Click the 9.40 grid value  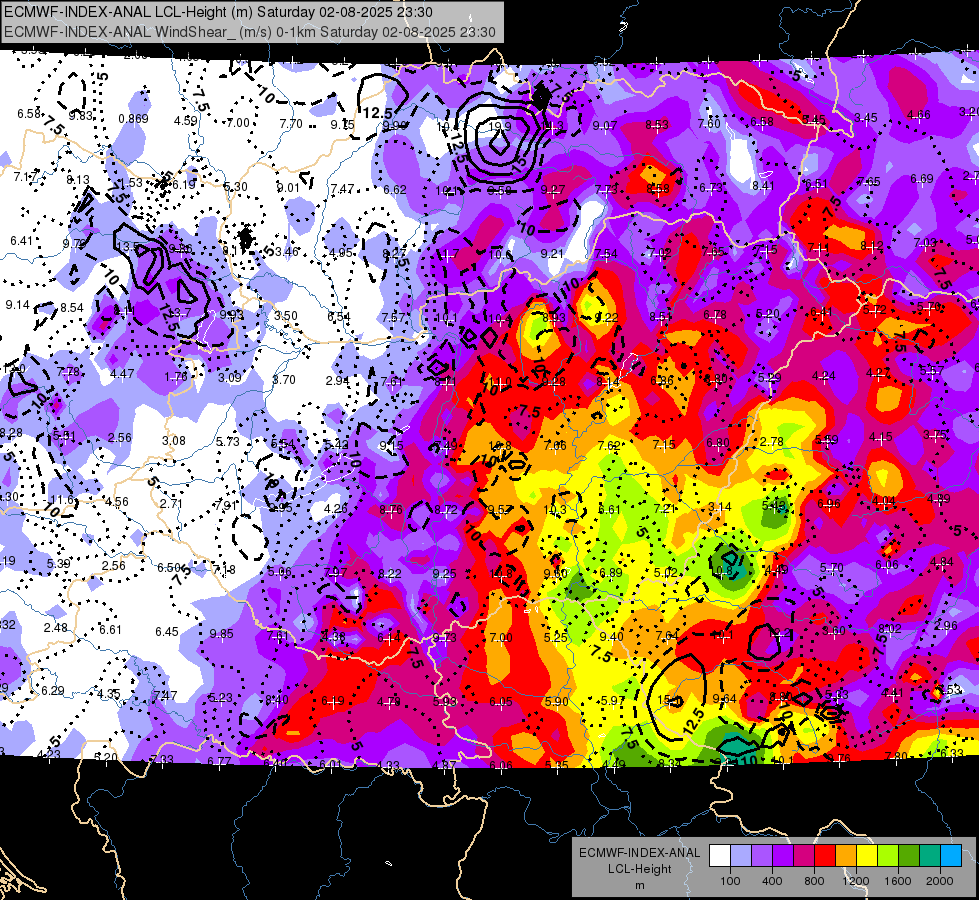click(x=611, y=636)
